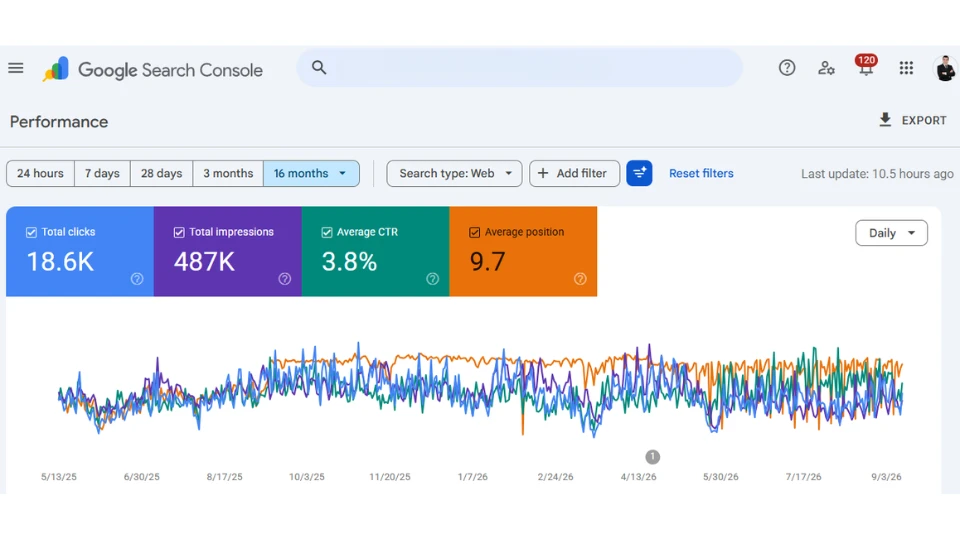The width and height of the screenshot is (960, 540).
Task: Click the 3.8% average CTR value
Action: coord(350,262)
